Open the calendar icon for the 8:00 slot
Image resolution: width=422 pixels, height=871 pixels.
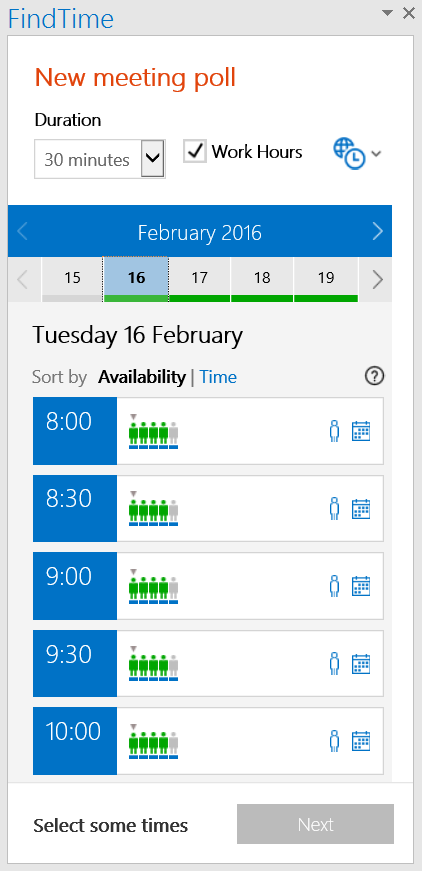361,432
